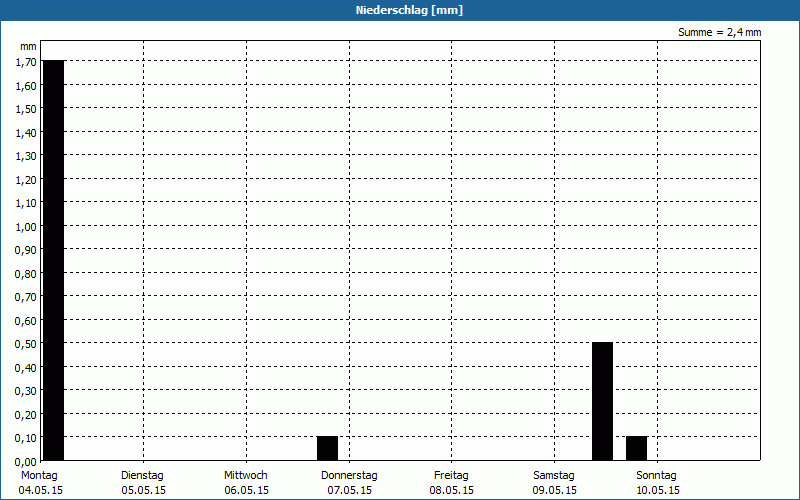Click the 1,60 y-axis value
The image size is (800, 500).
pos(26,86)
